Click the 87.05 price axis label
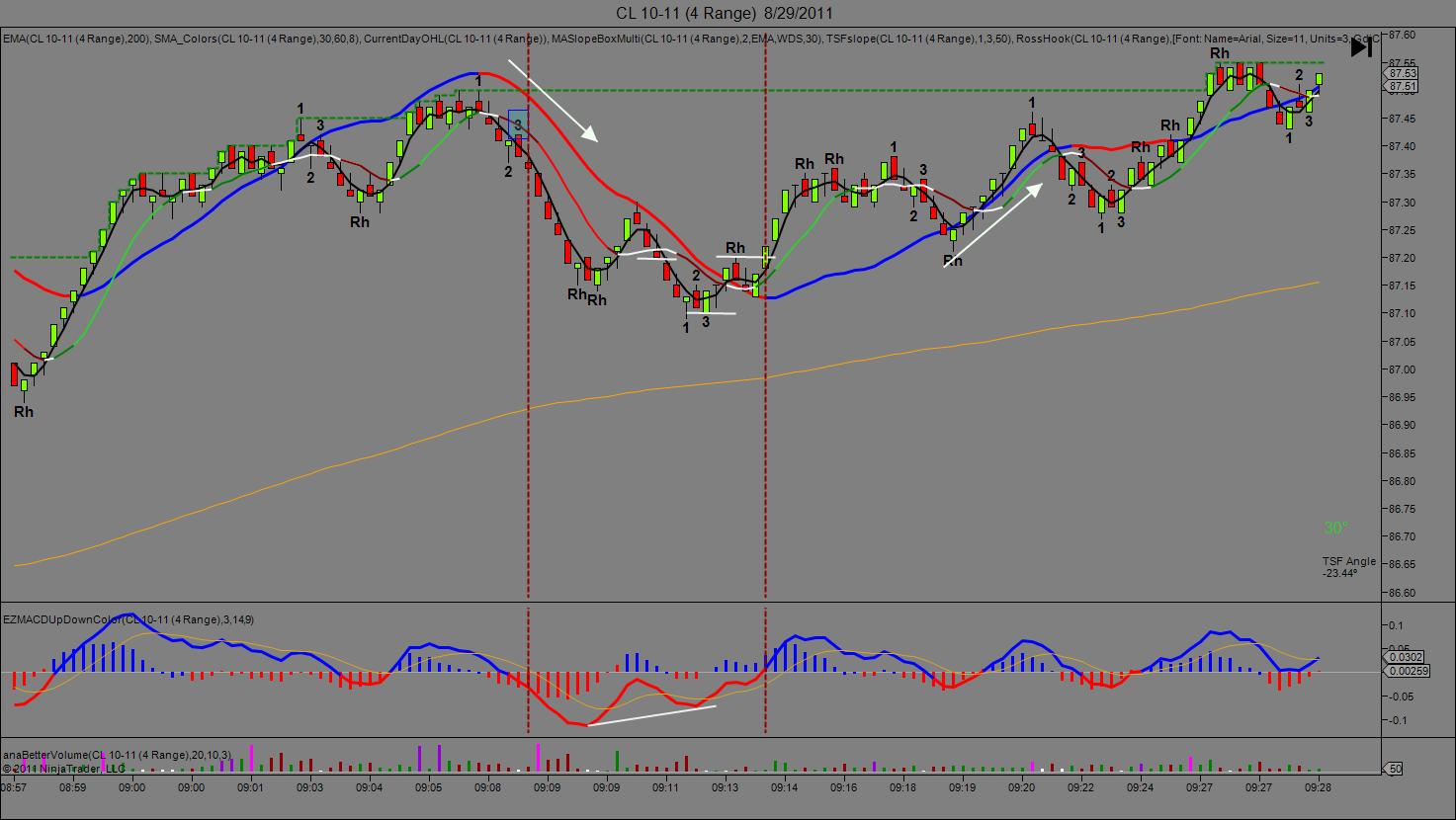This screenshot has height=820, width=1456. [x=1403, y=342]
